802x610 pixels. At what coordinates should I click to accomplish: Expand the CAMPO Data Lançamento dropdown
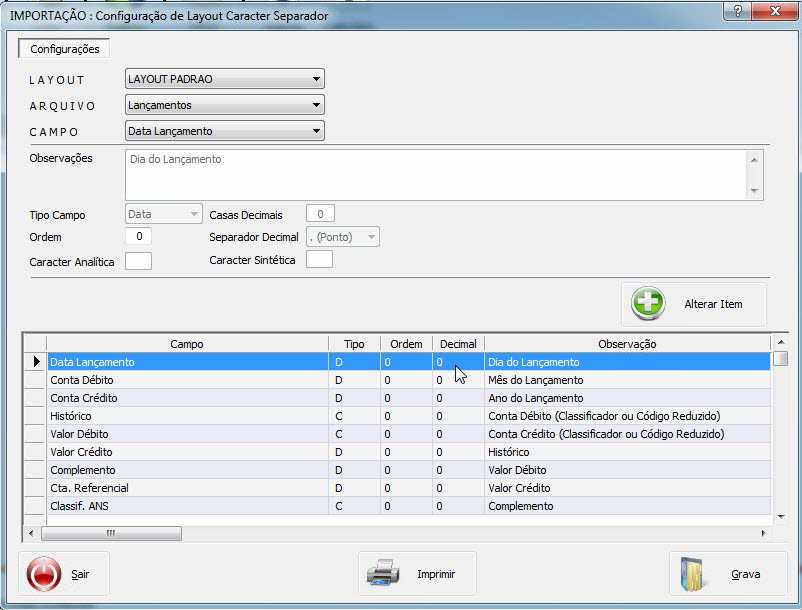pyautogui.click(x=318, y=130)
